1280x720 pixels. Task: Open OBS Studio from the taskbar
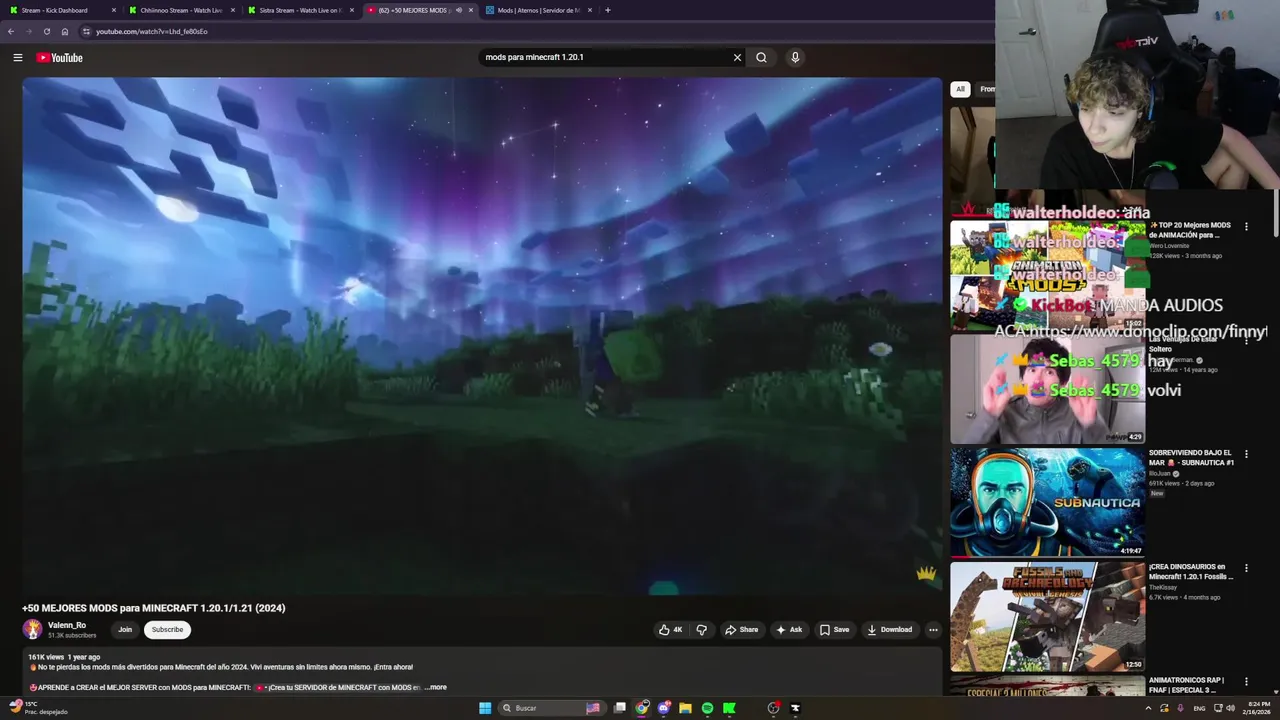click(773, 708)
